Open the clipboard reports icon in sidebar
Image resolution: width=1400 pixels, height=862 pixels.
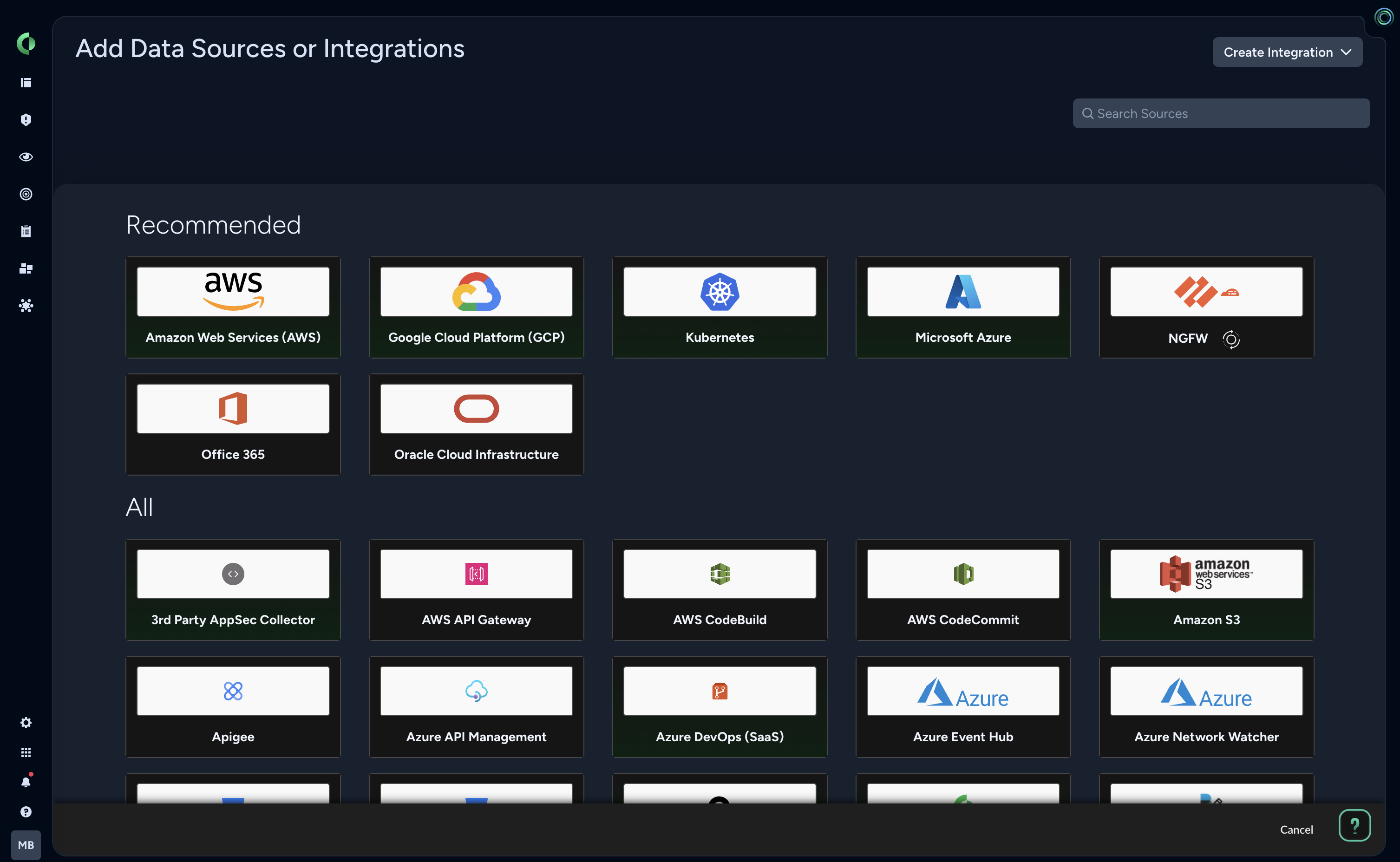pos(26,231)
